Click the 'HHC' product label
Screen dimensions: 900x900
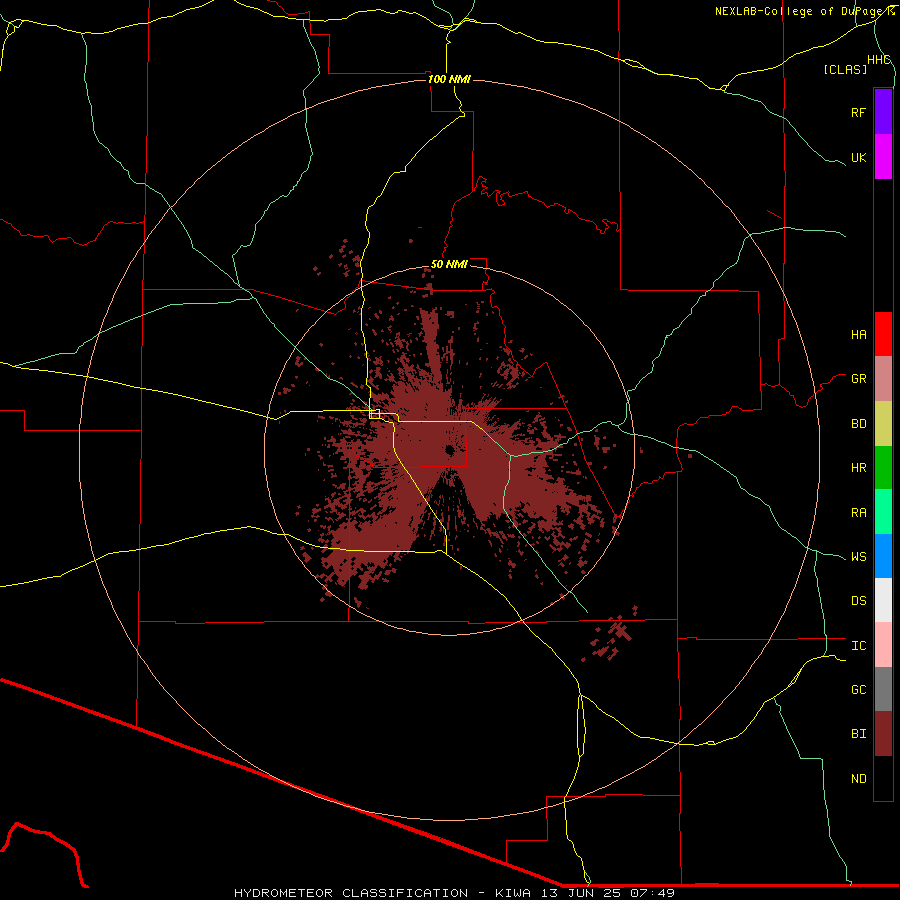click(878, 60)
